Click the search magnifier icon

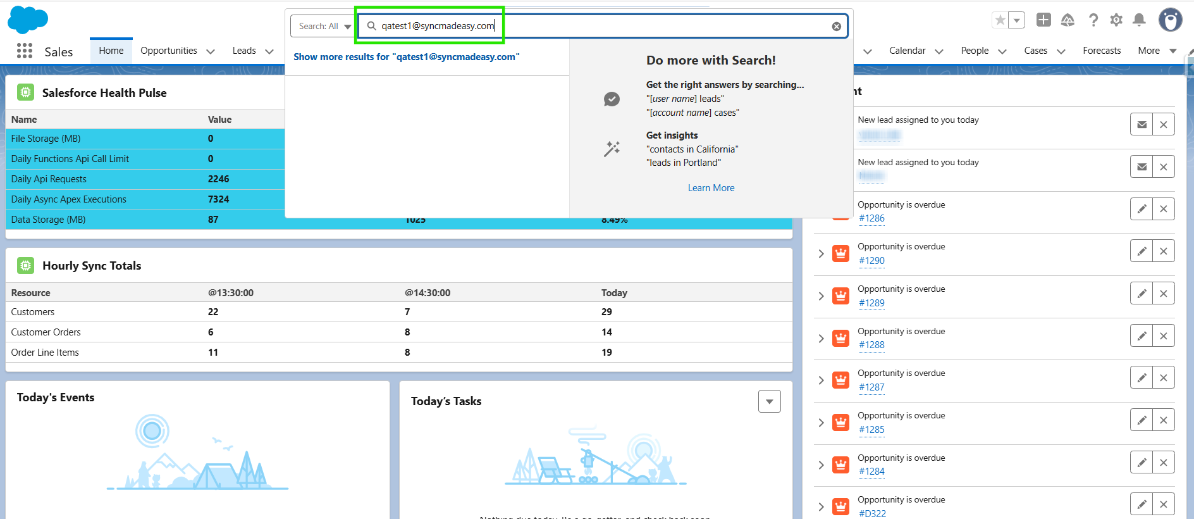tap(372, 26)
